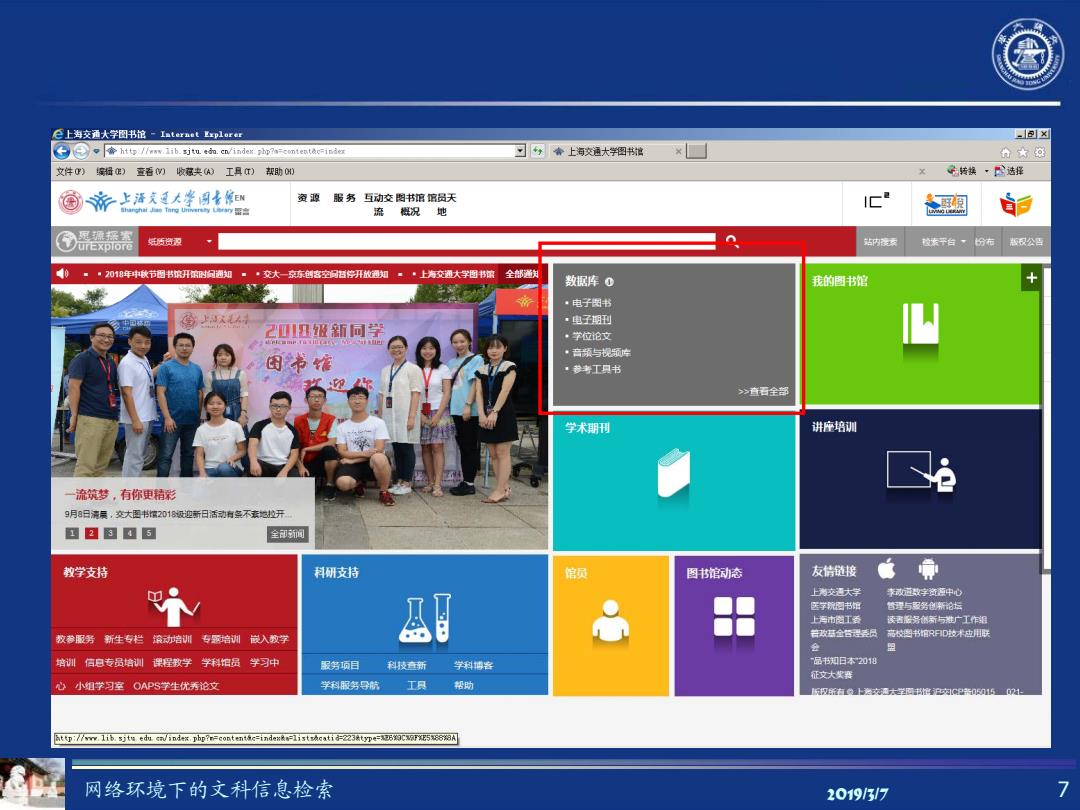1080x810 pixels.
Task: Click the main search input field
Action: point(467,241)
